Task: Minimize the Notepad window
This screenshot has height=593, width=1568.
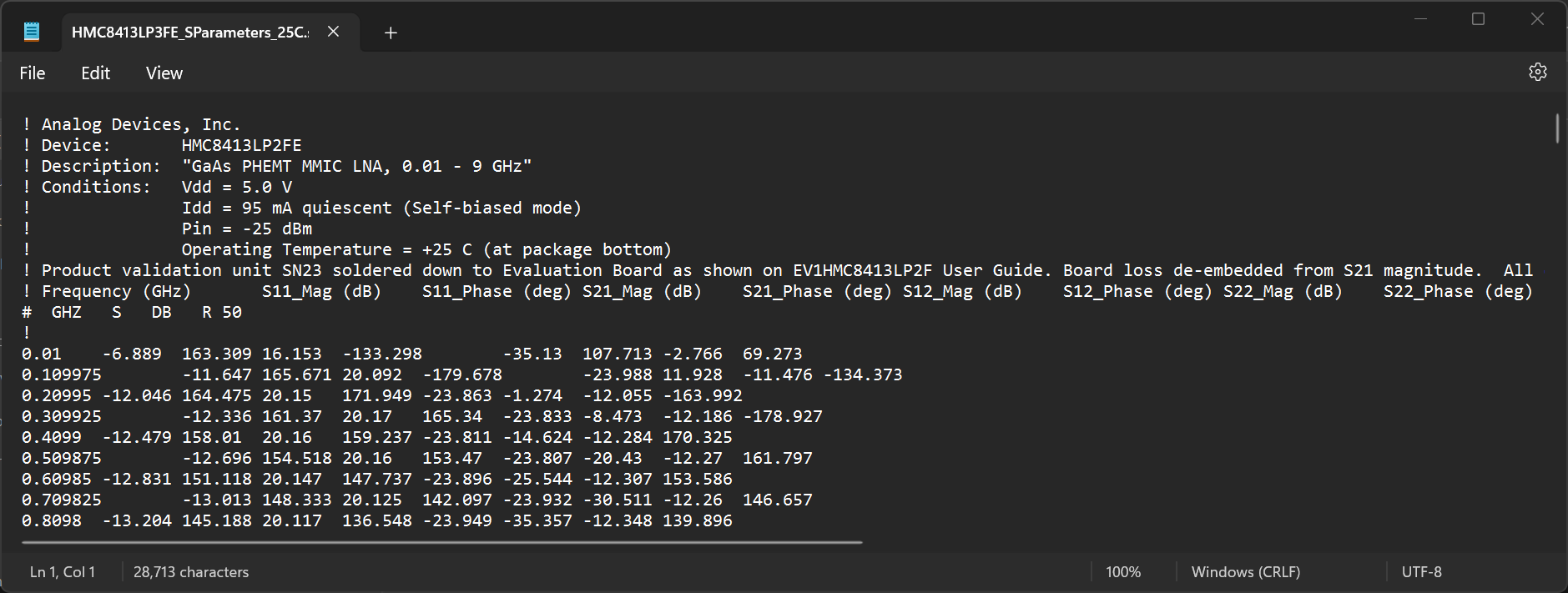Action: click(x=1420, y=19)
